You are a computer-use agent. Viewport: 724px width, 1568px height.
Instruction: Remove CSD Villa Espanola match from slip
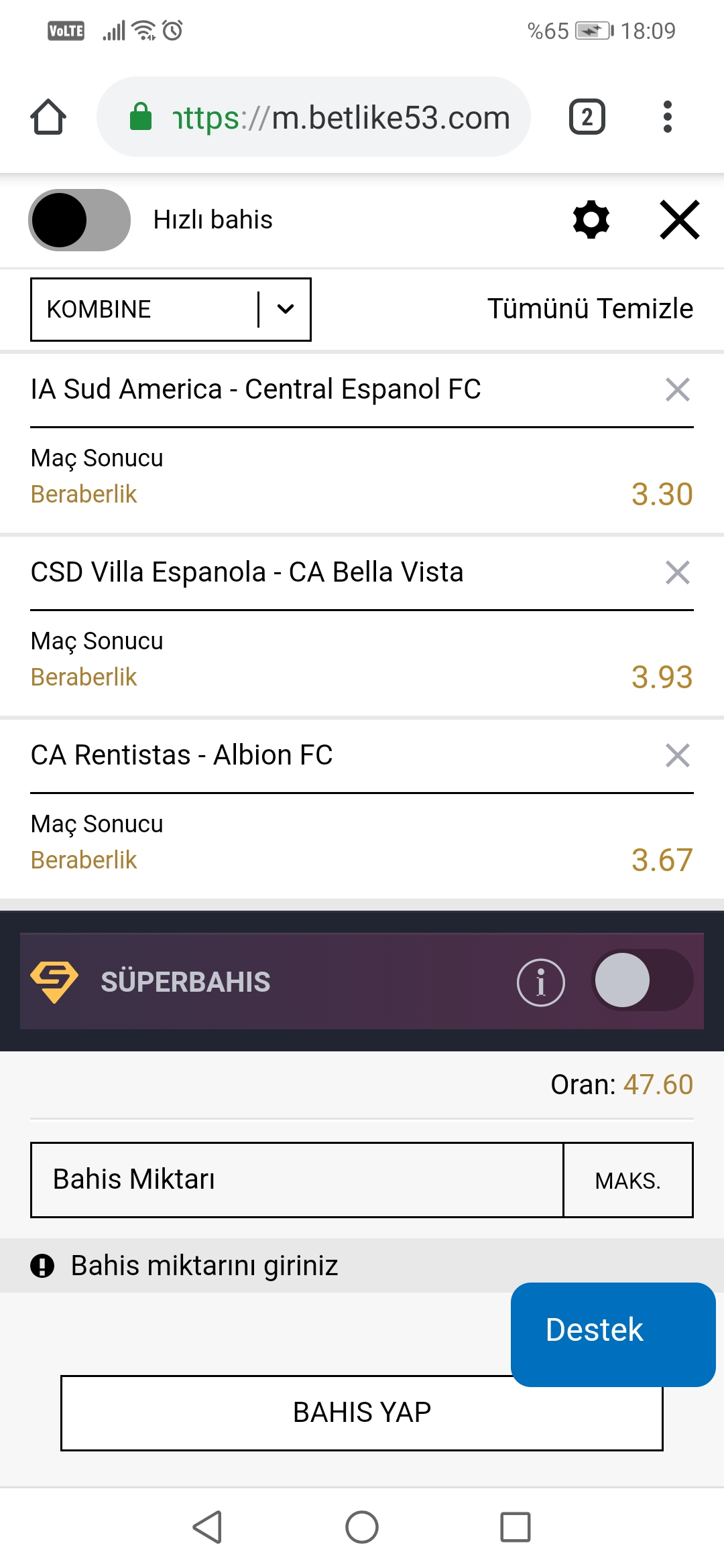pos(677,572)
